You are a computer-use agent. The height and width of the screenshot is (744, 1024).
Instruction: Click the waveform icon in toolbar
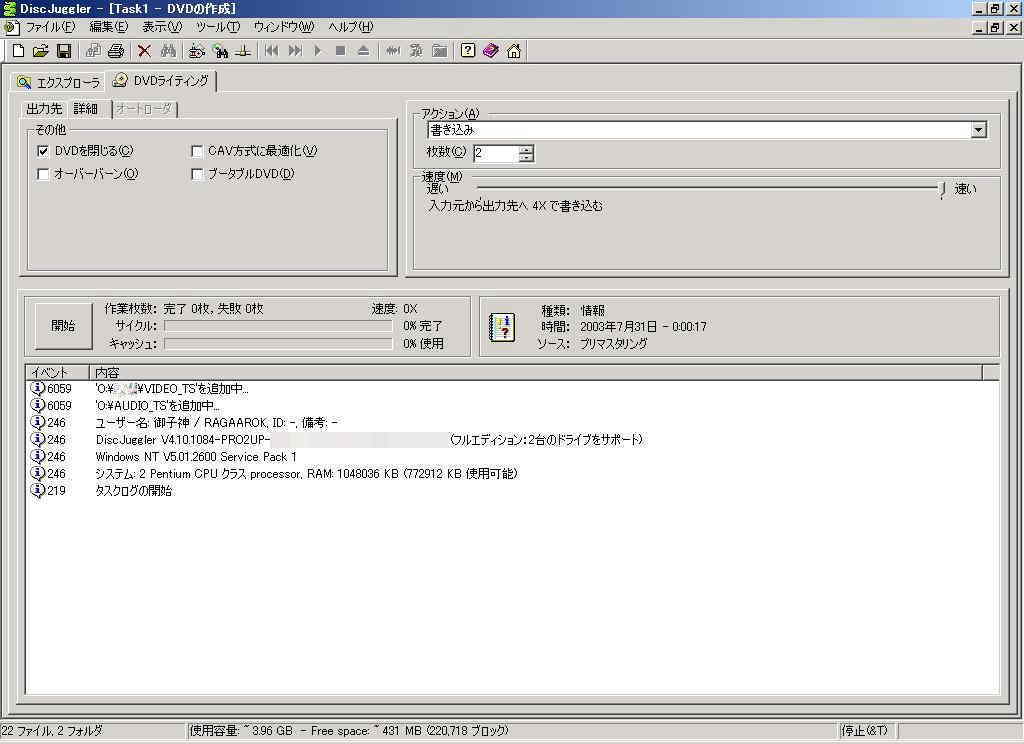point(392,51)
